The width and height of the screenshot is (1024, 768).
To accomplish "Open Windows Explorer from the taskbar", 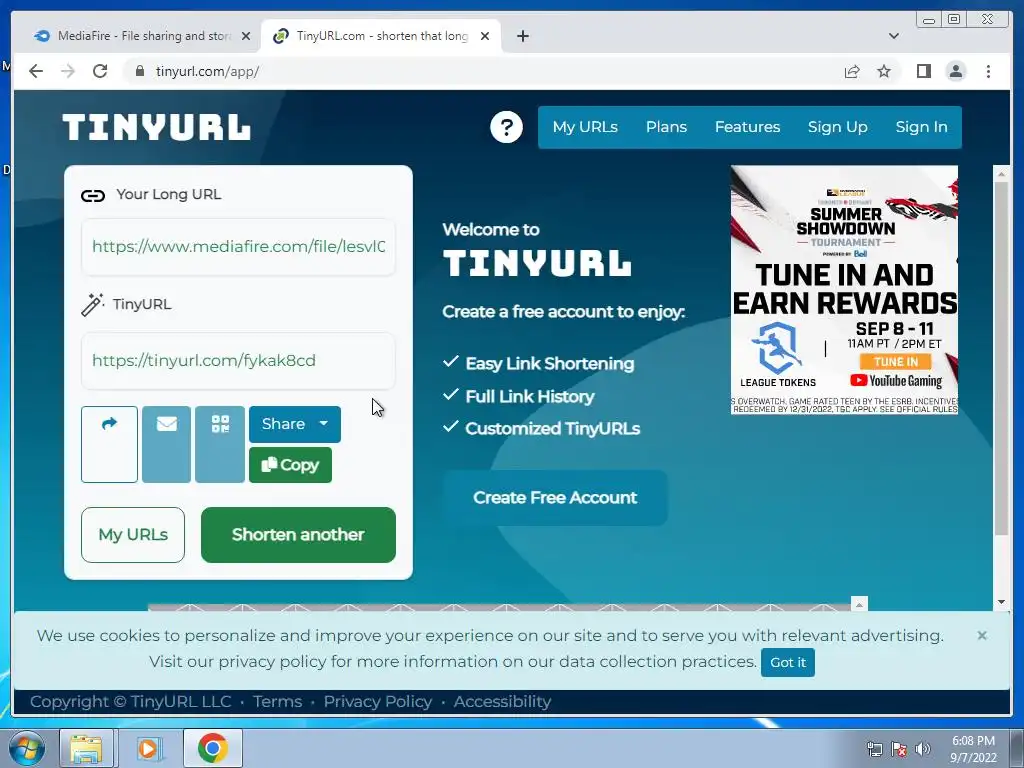I will tap(86, 748).
